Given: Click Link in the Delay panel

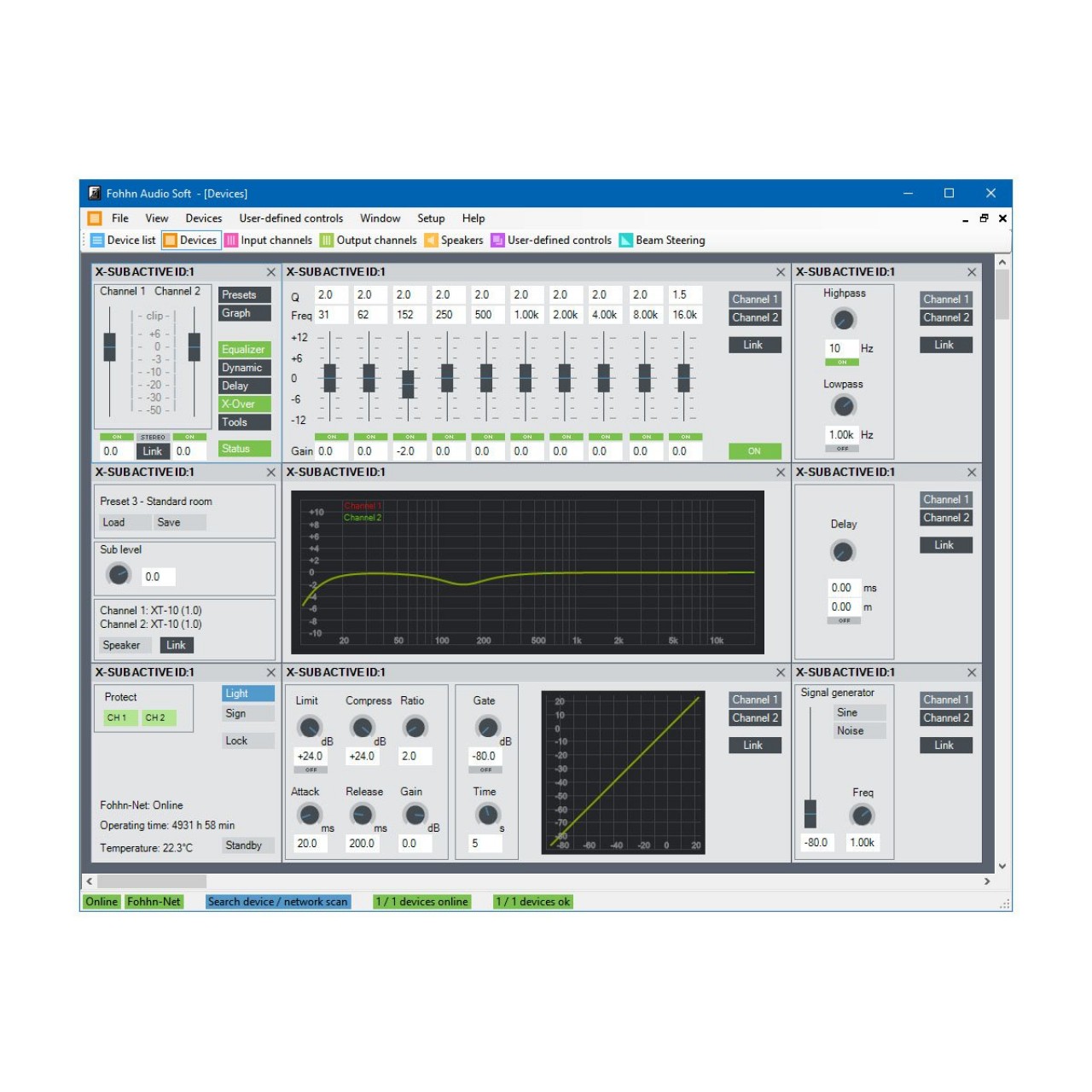Looking at the screenshot, I should [946, 545].
